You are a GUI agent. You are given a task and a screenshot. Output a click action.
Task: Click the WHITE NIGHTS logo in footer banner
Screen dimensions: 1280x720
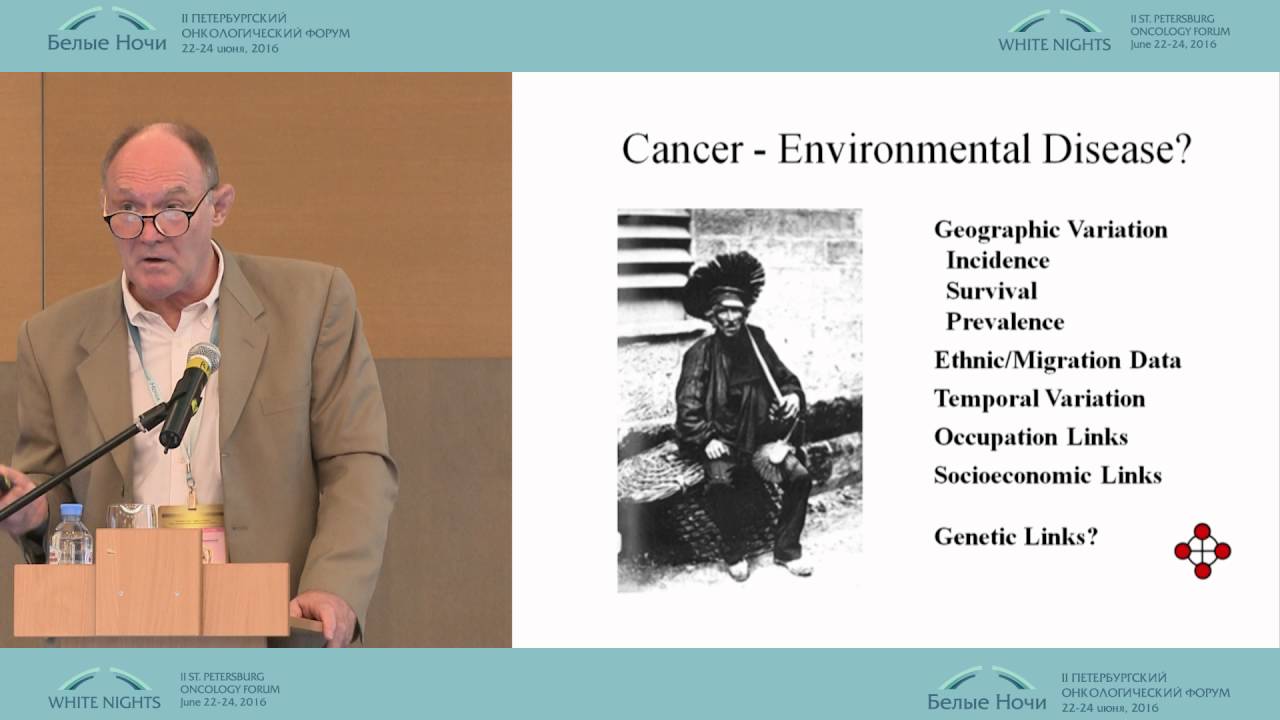point(104,688)
